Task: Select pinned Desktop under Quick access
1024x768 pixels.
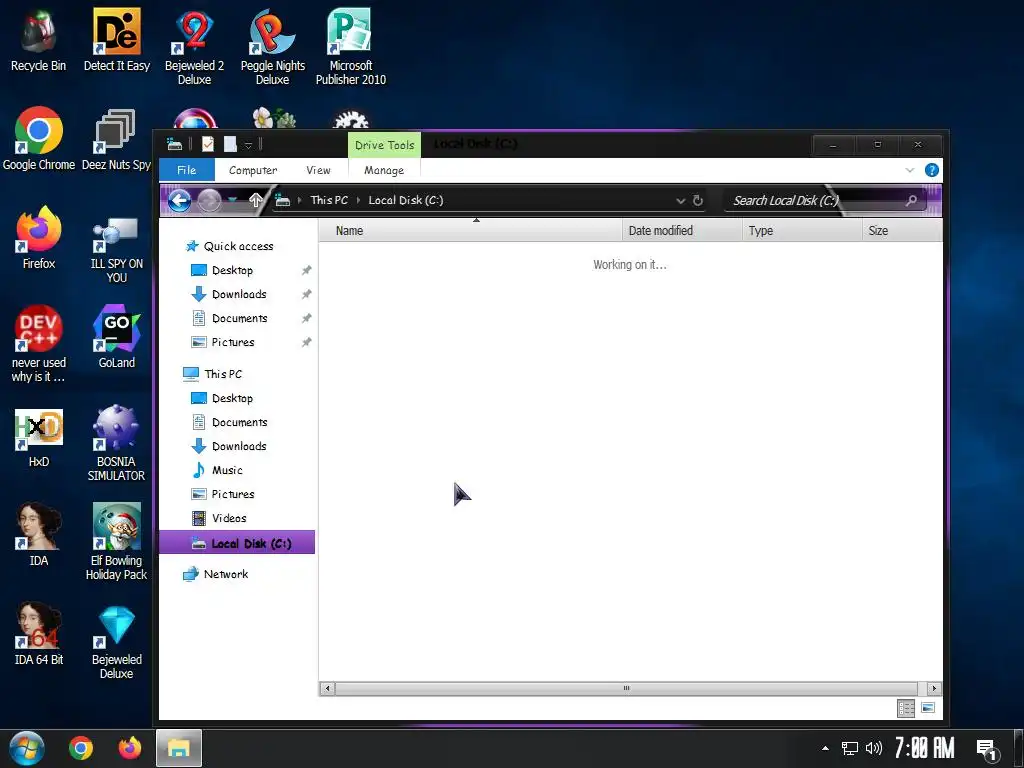Action: point(232,270)
